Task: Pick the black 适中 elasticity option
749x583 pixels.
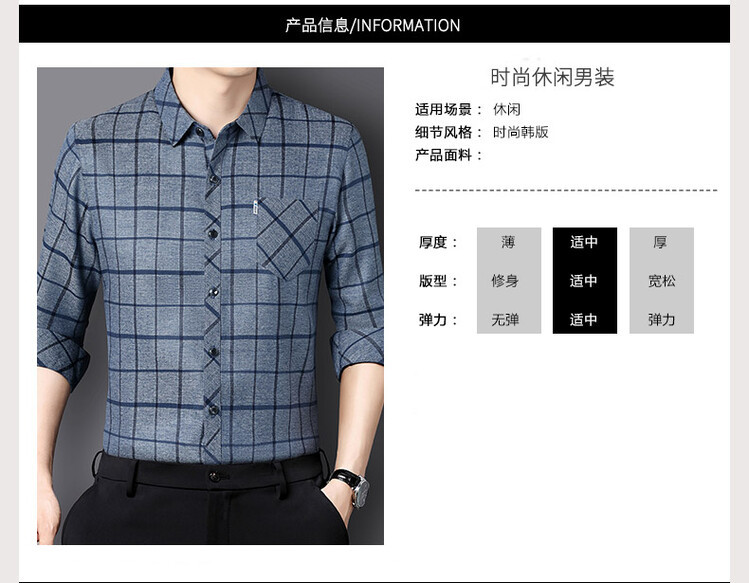Action: (585, 319)
